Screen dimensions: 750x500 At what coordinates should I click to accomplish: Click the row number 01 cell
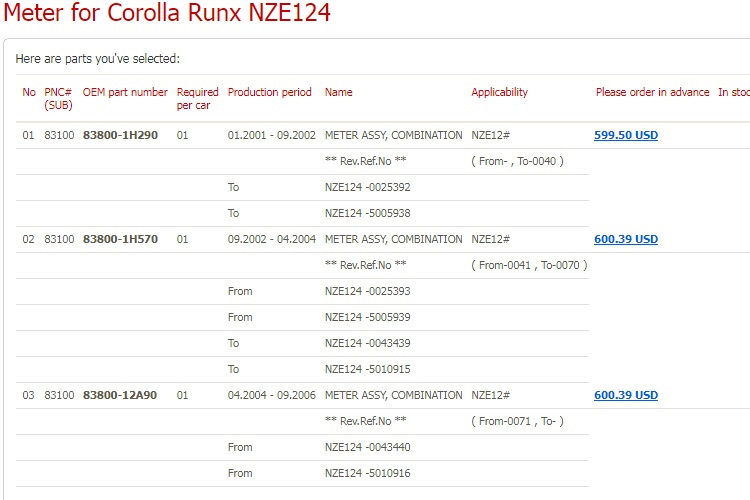pos(28,135)
